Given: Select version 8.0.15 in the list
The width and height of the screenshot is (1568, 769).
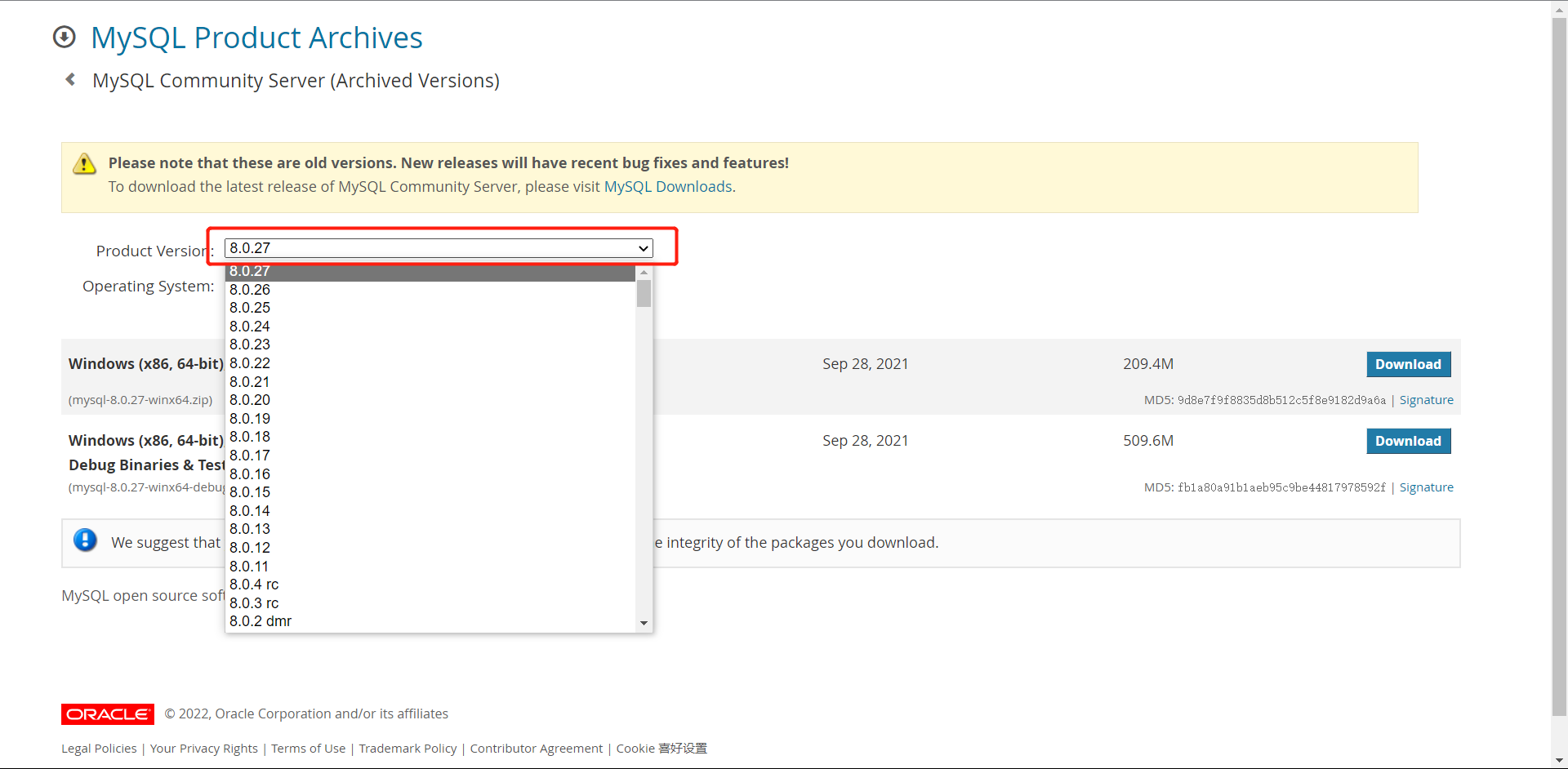Looking at the screenshot, I should [430, 492].
